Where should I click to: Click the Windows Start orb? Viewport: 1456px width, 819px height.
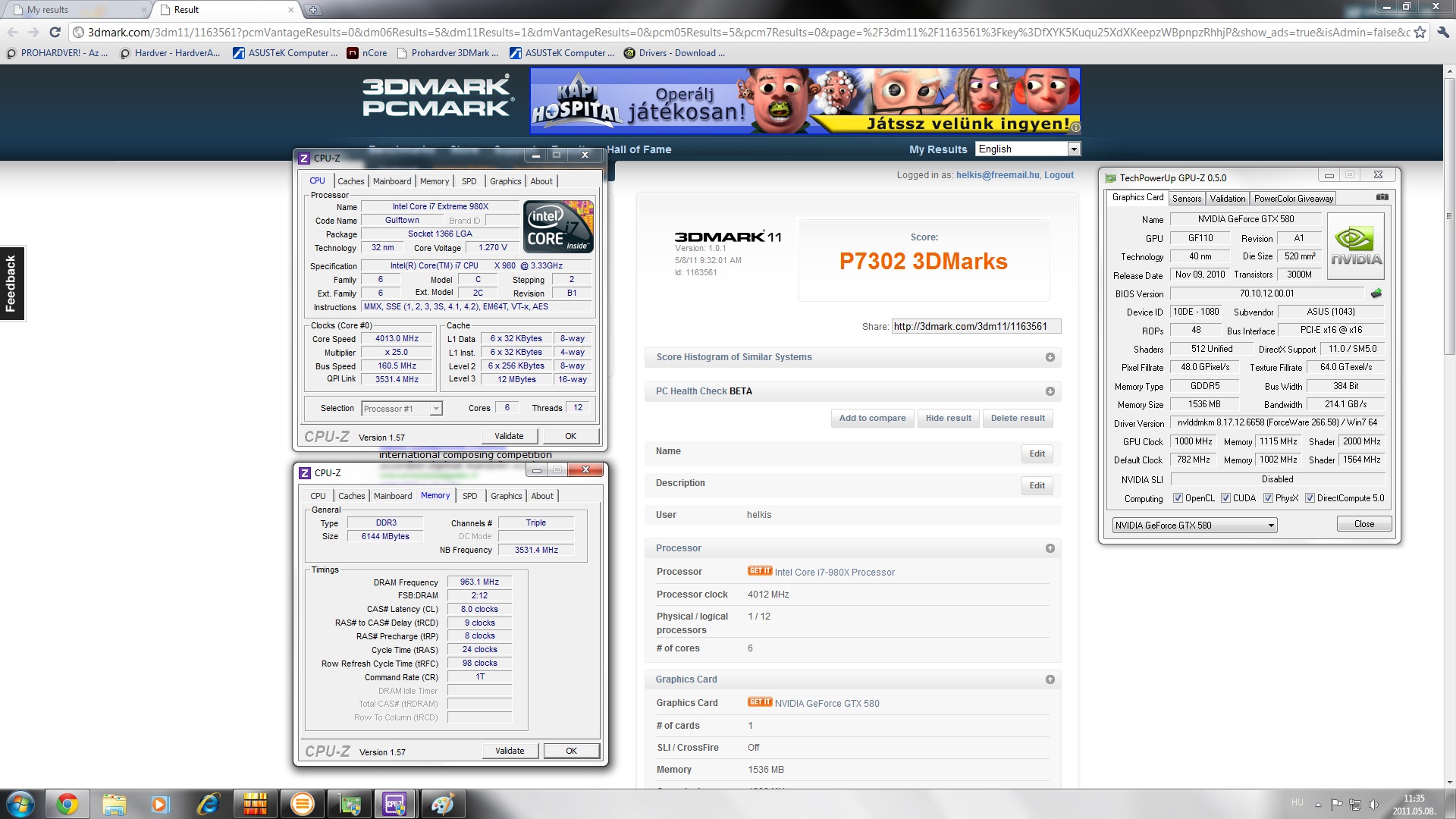coord(20,804)
